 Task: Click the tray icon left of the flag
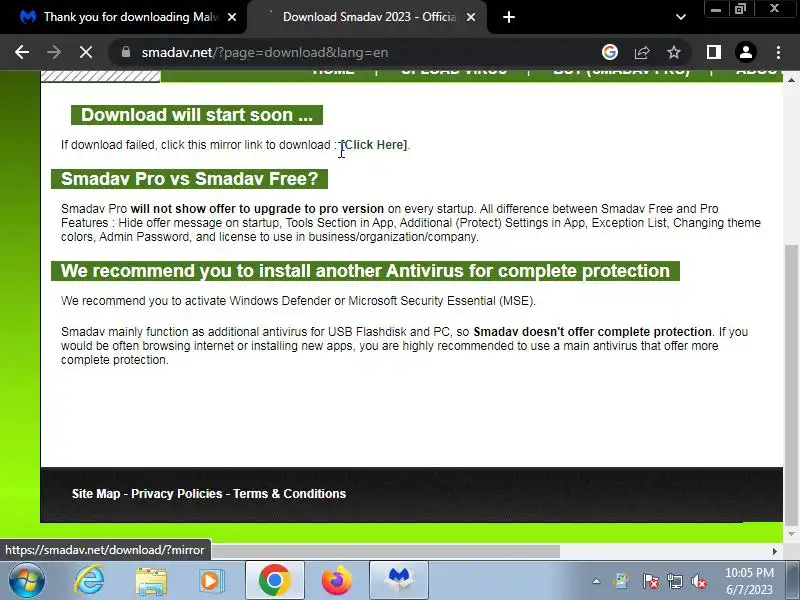(622, 581)
